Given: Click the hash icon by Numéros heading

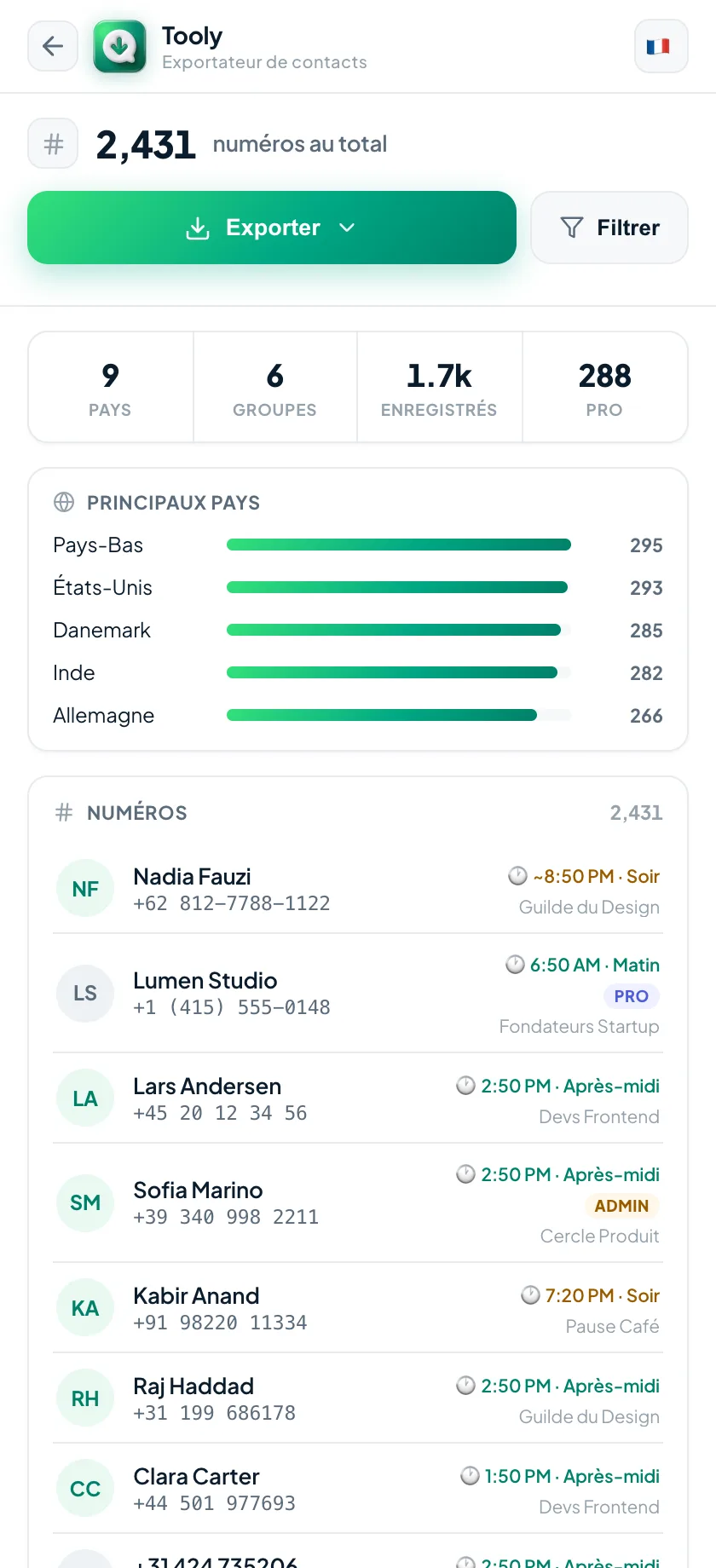Looking at the screenshot, I should [x=64, y=812].
